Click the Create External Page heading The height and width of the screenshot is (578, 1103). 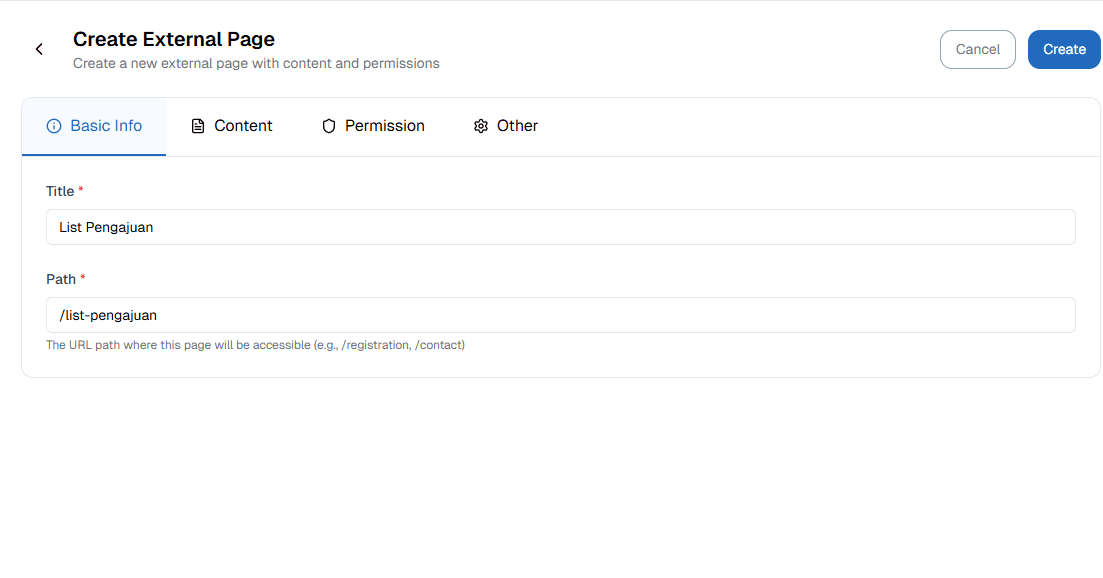point(174,39)
